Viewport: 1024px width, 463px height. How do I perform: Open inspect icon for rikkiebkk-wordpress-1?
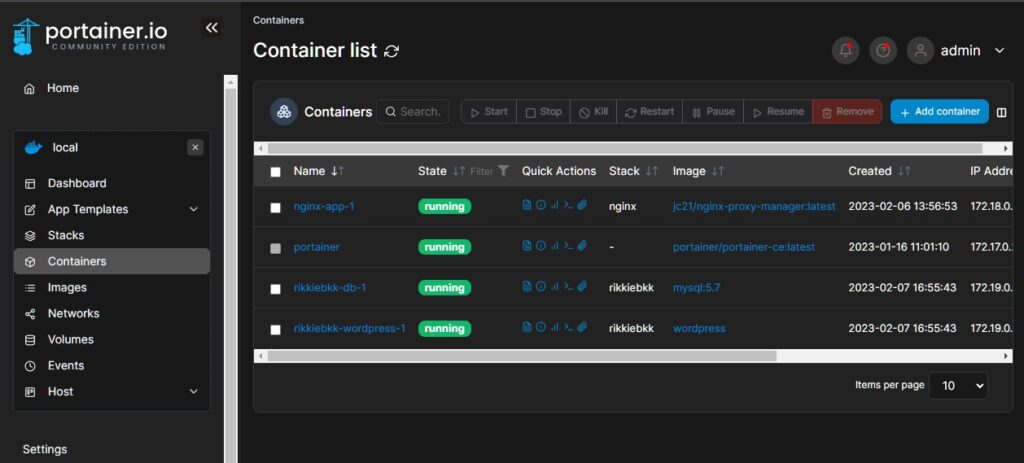coord(541,327)
